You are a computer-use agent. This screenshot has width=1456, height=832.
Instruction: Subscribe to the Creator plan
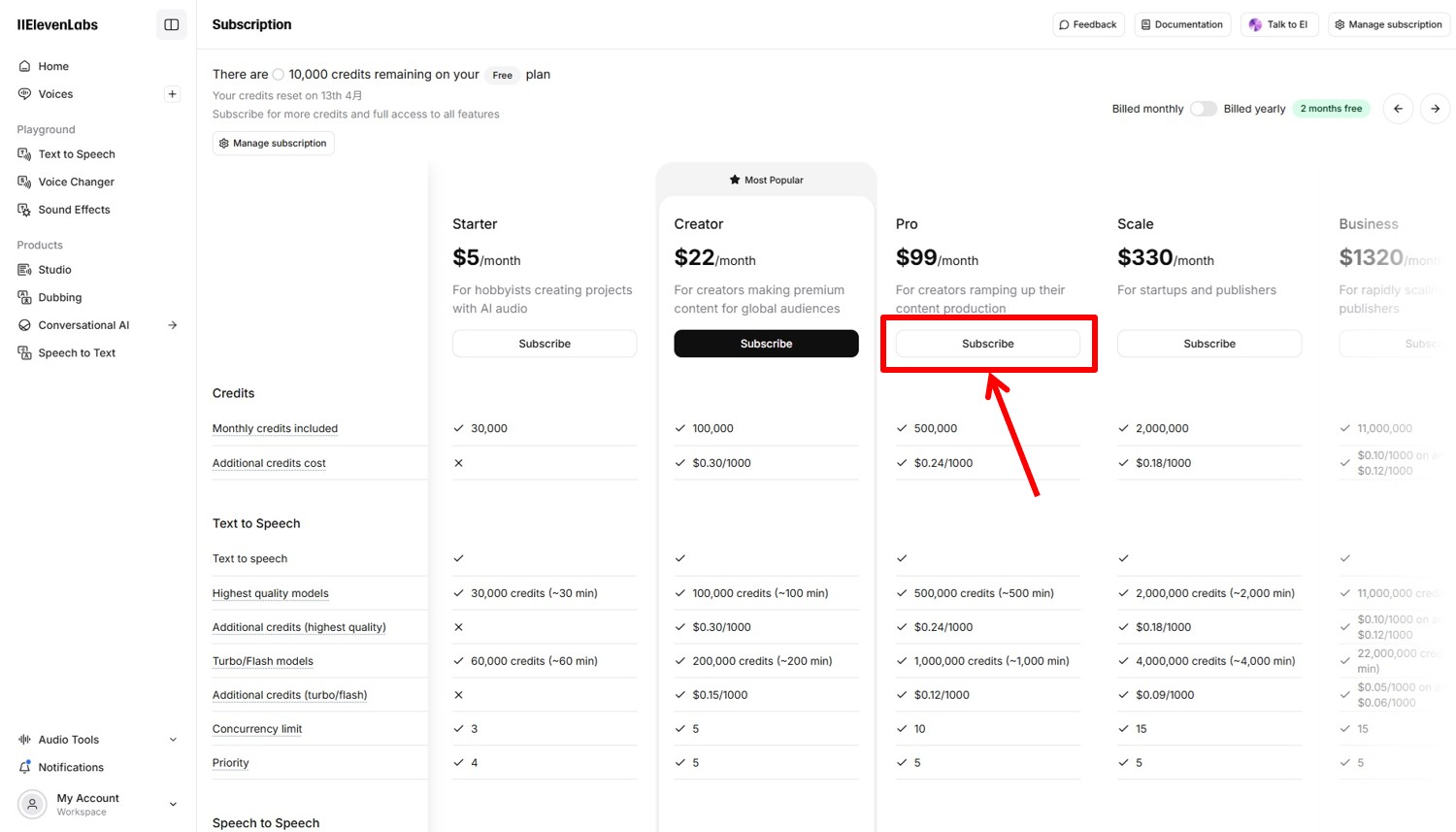(x=766, y=344)
